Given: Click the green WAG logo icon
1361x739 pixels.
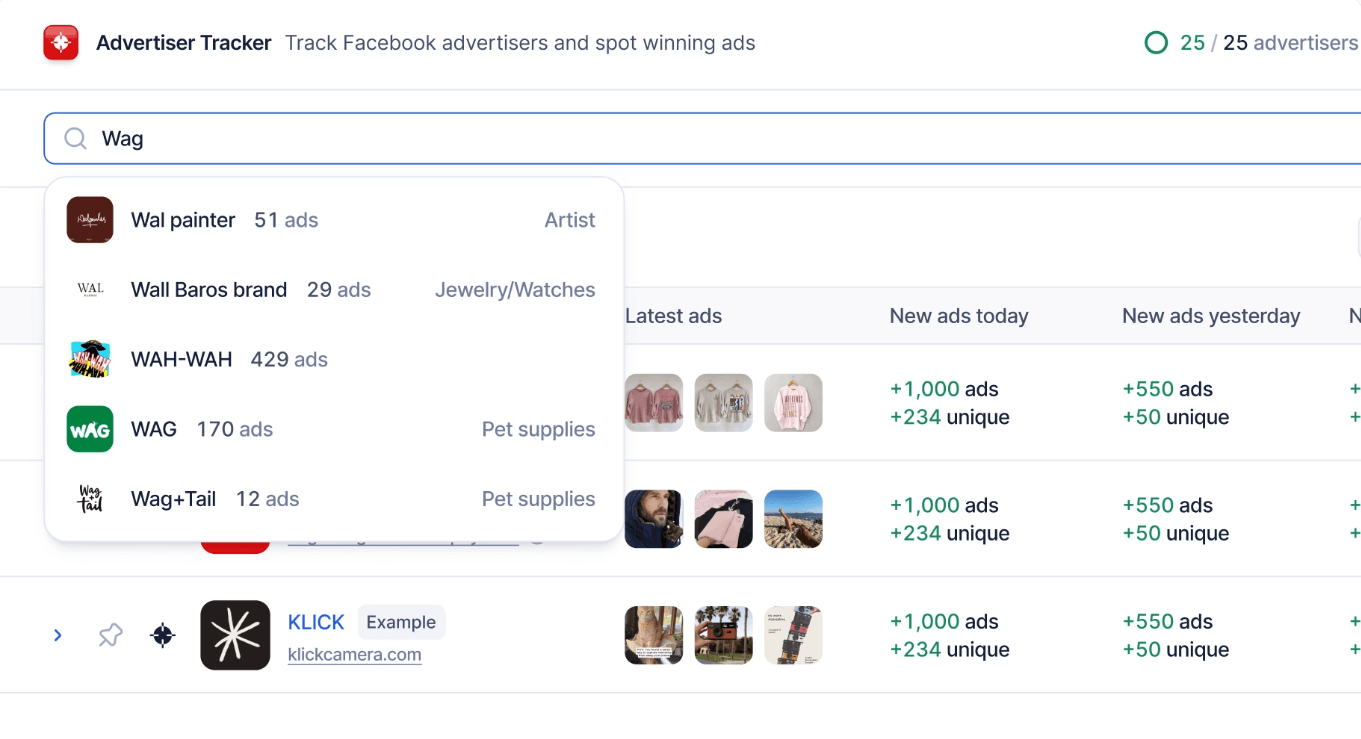Looking at the screenshot, I should point(90,430).
